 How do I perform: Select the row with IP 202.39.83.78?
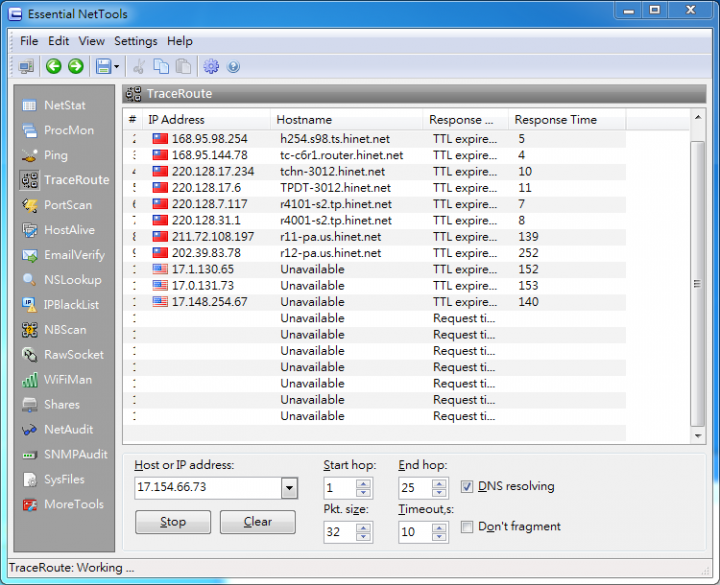click(374, 253)
